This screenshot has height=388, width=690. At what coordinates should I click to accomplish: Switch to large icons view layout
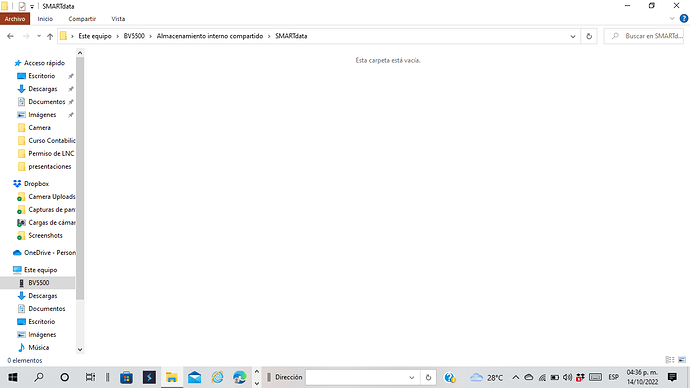pyautogui.click(x=682, y=360)
